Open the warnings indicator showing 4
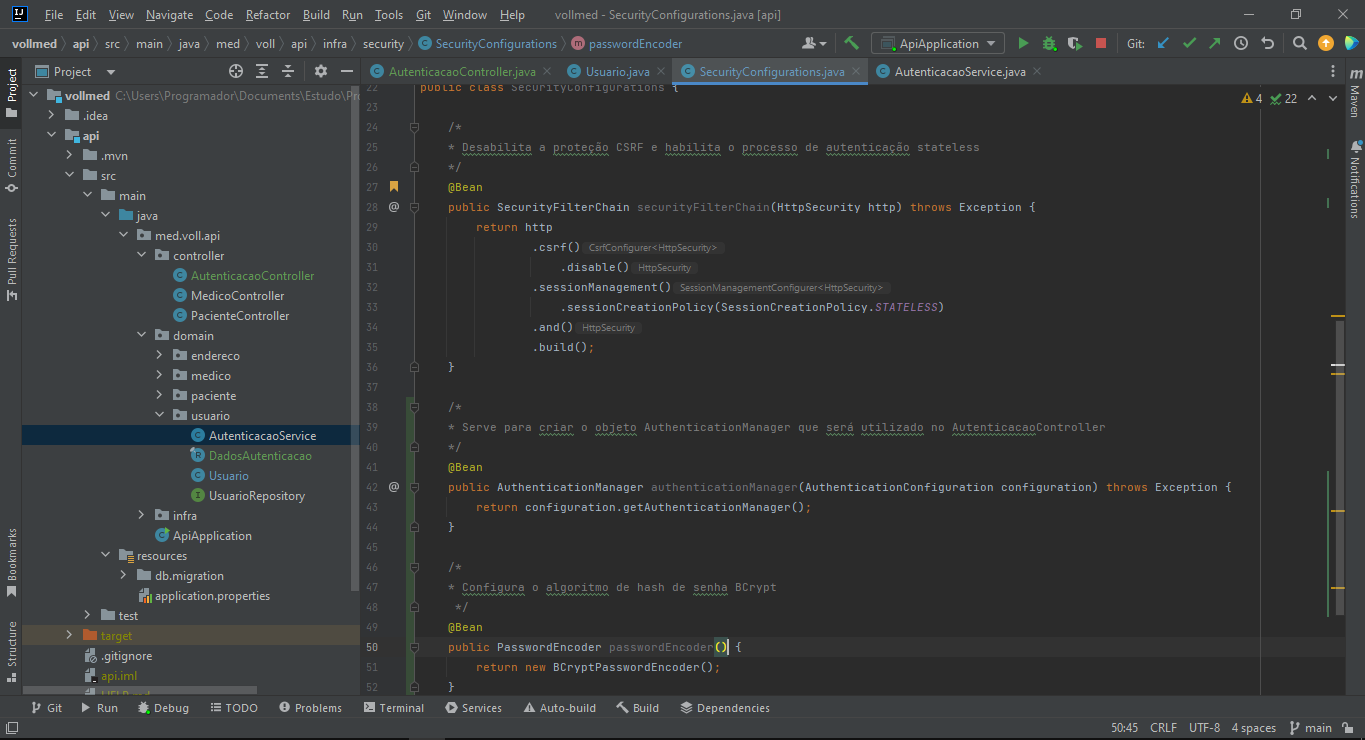The width and height of the screenshot is (1365, 740). tap(1251, 98)
